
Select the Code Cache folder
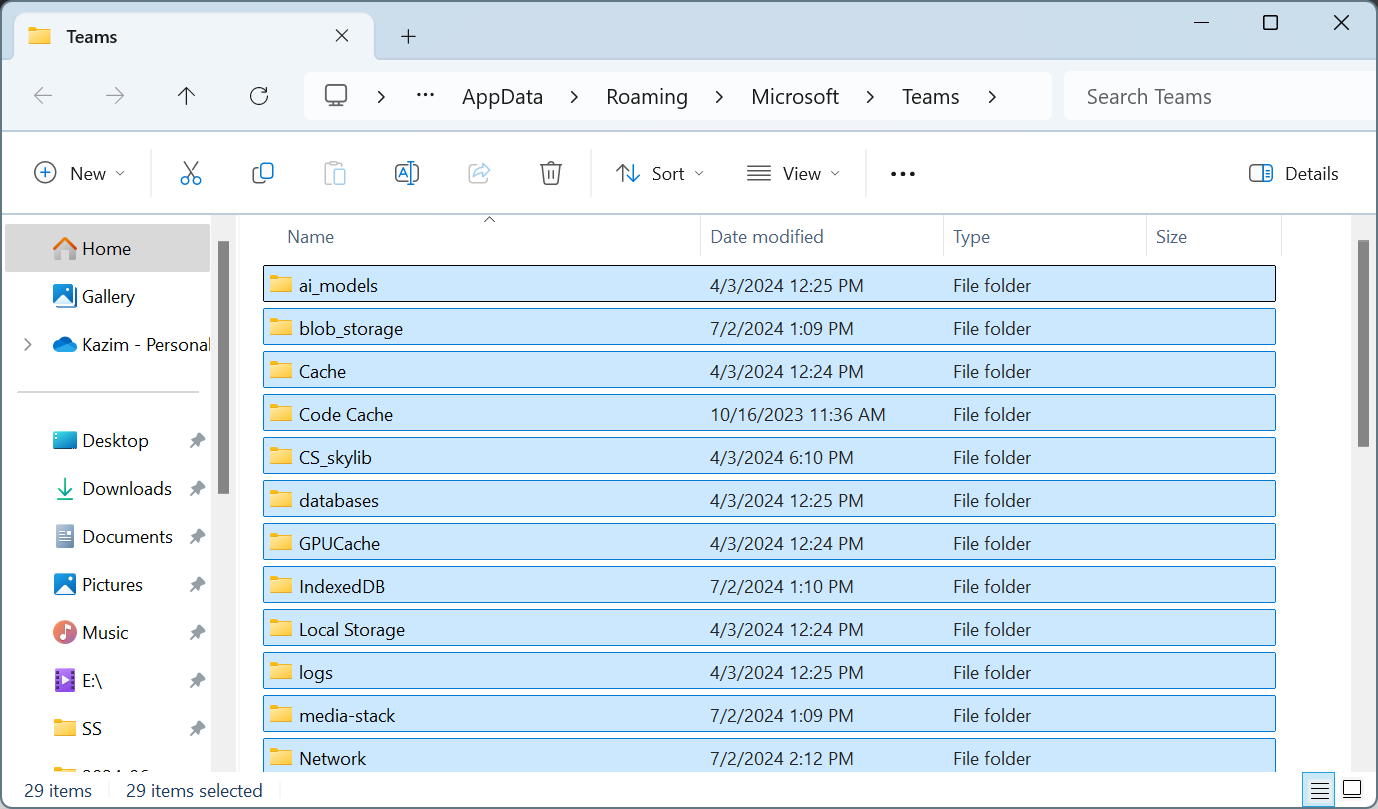[769, 414]
